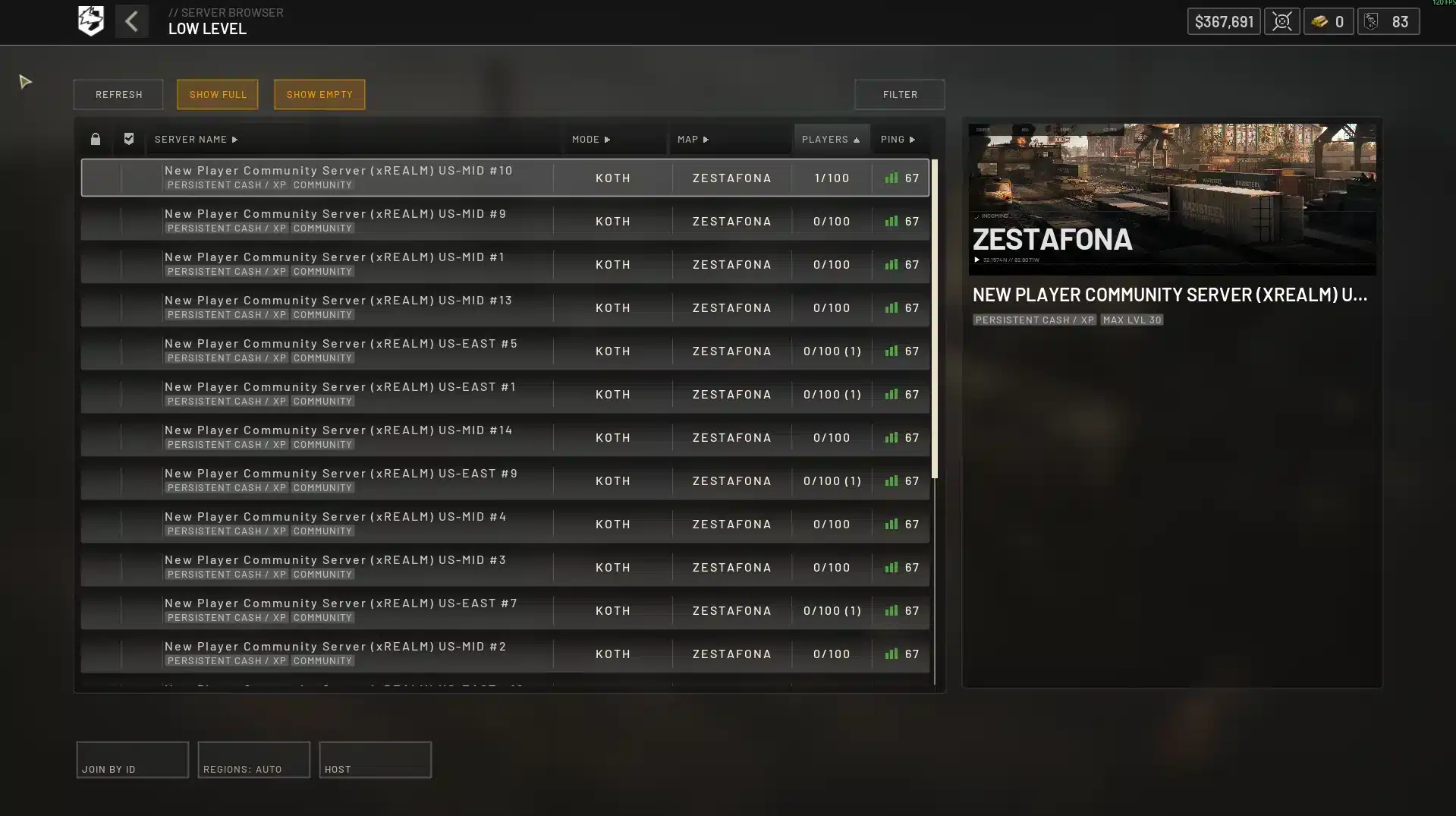Toggle the Show Full filter

coord(217,94)
